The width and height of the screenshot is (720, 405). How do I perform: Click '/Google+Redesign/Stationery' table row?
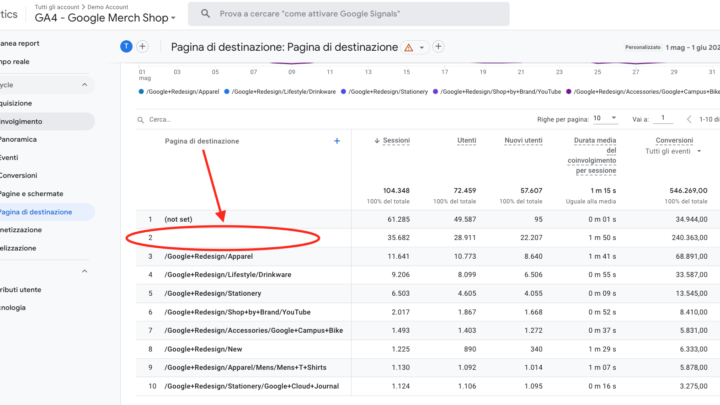[213, 293]
